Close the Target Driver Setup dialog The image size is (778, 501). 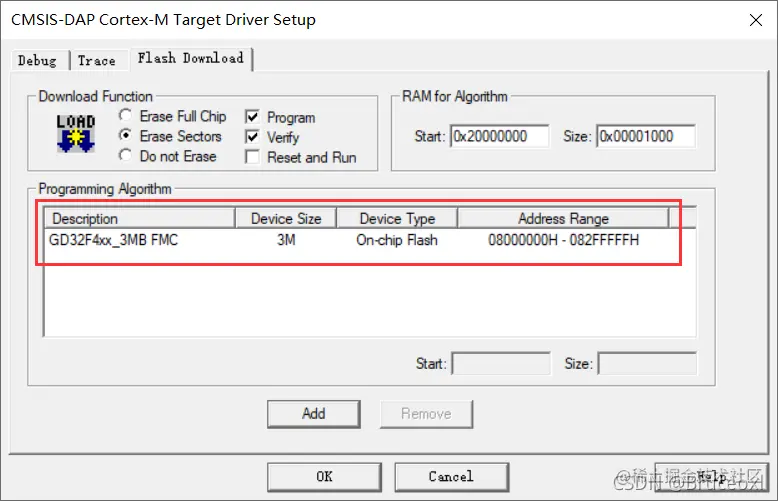[756, 20]
